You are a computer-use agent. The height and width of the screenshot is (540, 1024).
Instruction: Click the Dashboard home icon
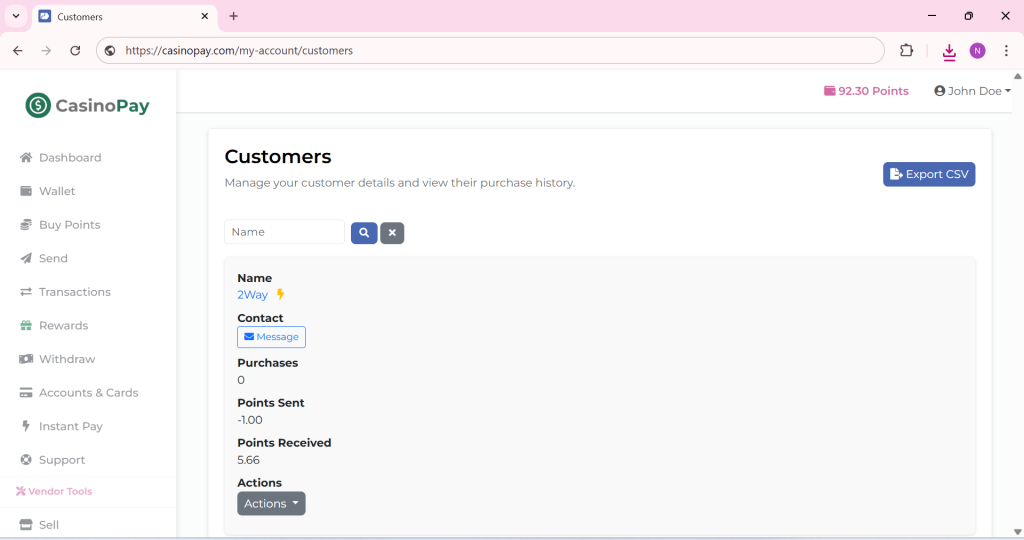pyautogui.click(x=26, y=157)
